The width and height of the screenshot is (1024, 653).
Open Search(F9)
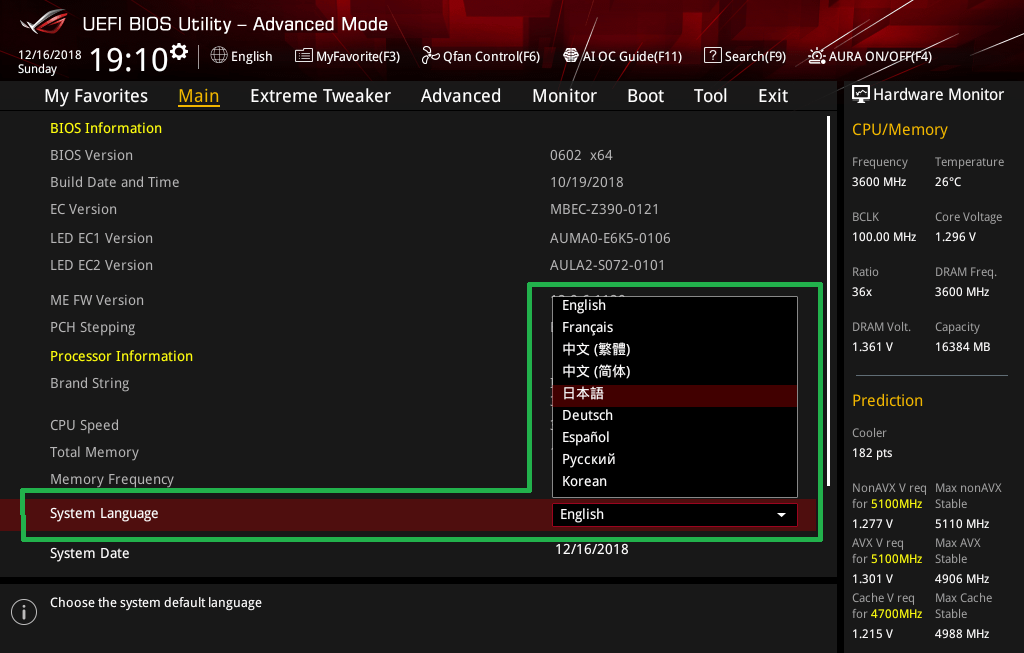pos(745,56)
